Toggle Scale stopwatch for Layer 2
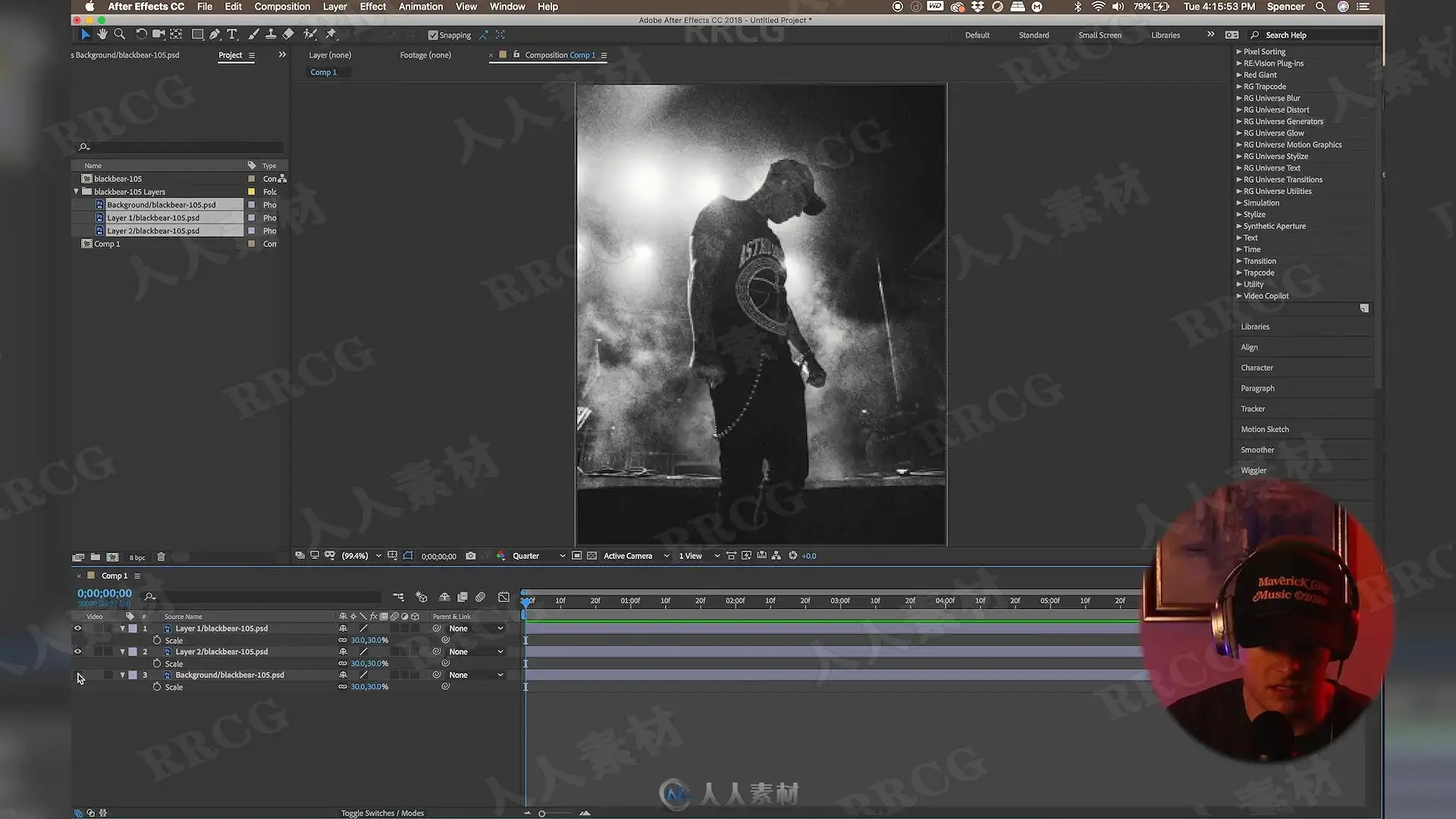1456x819 pixels. (157, 664)
